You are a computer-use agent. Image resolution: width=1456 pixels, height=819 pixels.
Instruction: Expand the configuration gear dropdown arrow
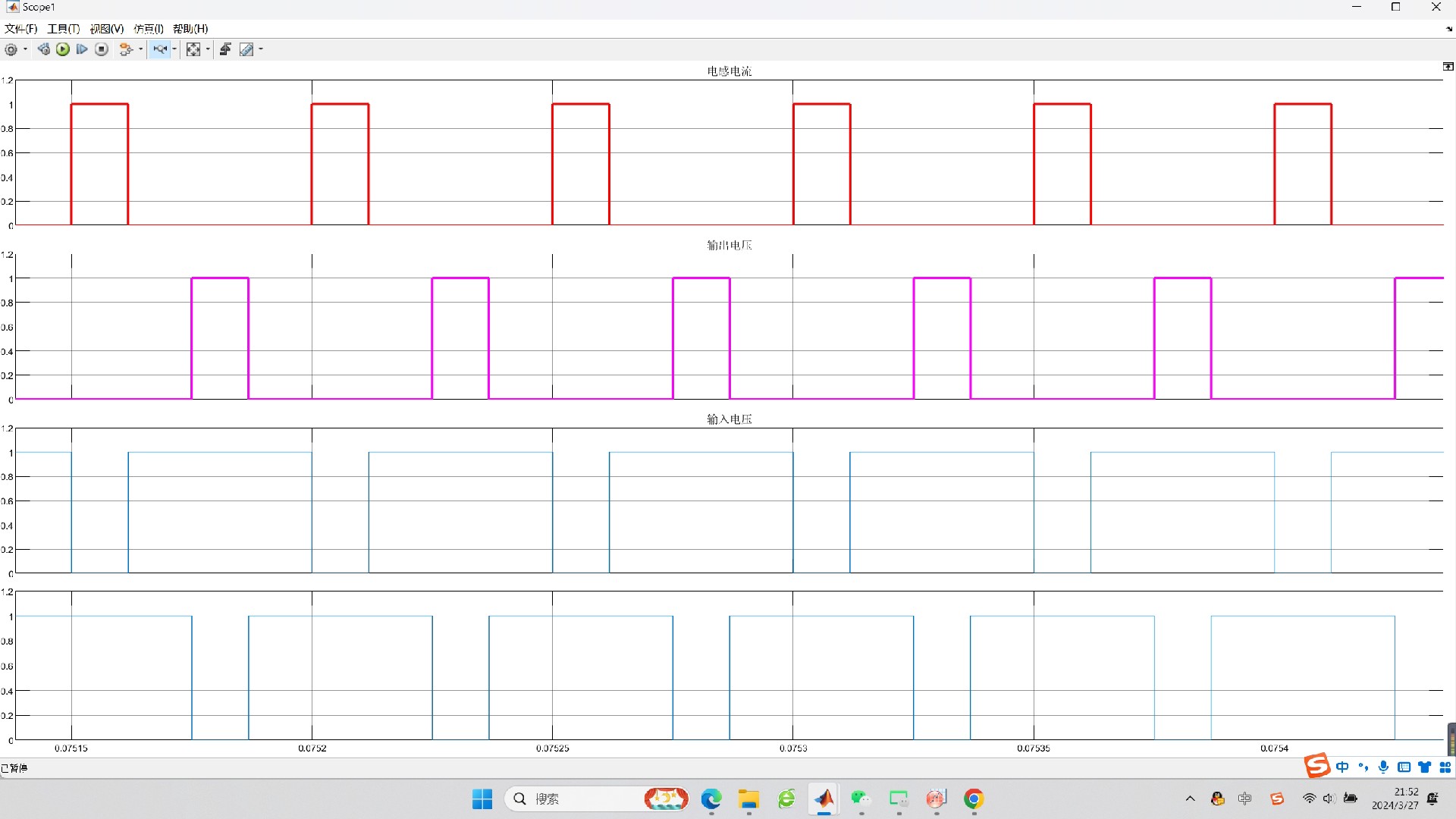click(x=26, y=49)
